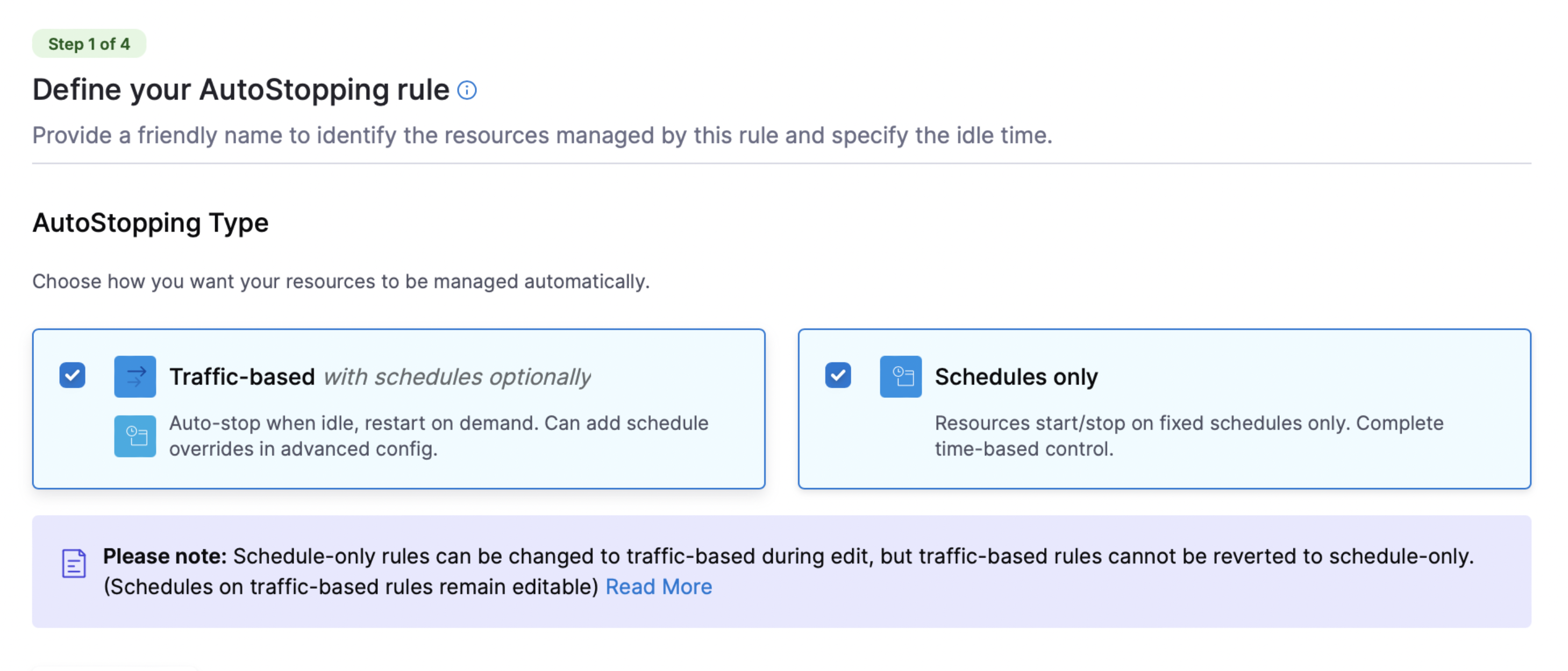The width and height of the screenshot is (1568, 671).
Task: Click the info icon beside the rule title
Action: 467,91
